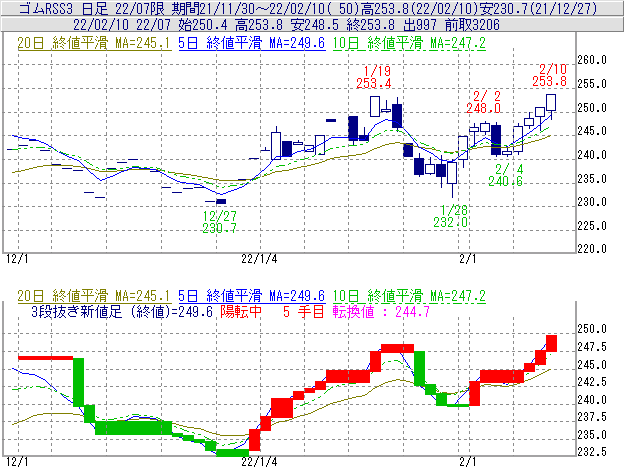The width and height of the screenshot is (624, 475).
Task: Click the 255.0 price axis label
Action: point(592,84)
